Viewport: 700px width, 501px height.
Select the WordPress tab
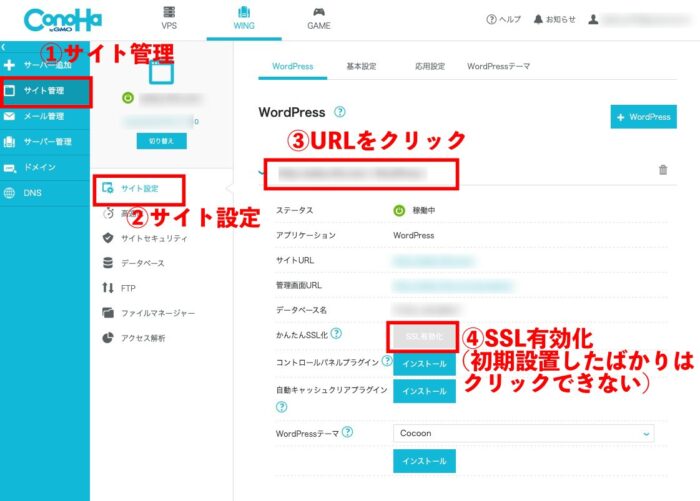292,67
